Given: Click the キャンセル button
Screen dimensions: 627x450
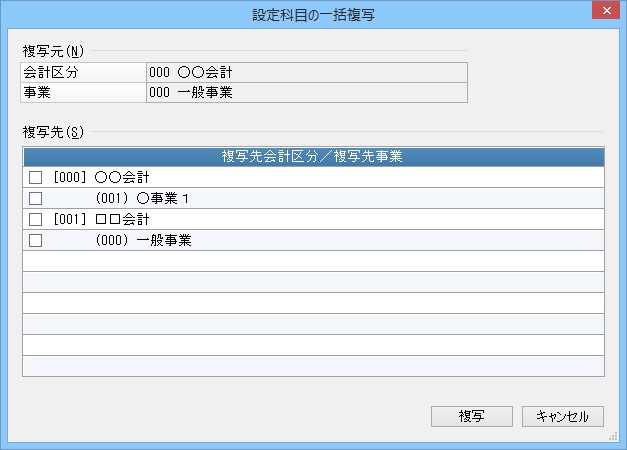Looking at the screenshot, I should coord(563,416).
